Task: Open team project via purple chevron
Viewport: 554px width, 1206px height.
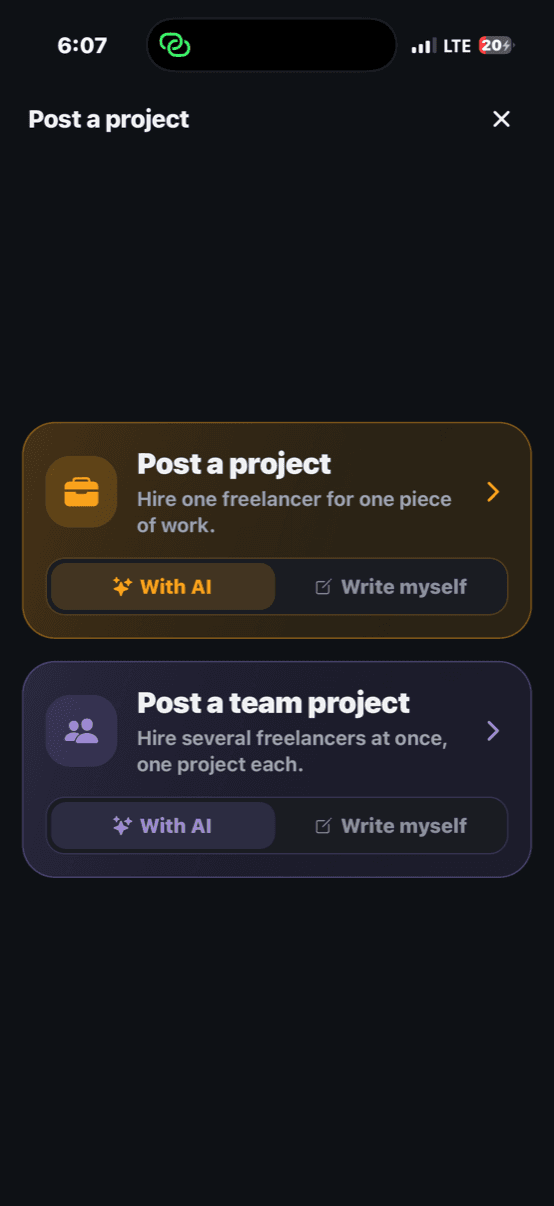Action: pyautogui.click(x=493, y=731)
